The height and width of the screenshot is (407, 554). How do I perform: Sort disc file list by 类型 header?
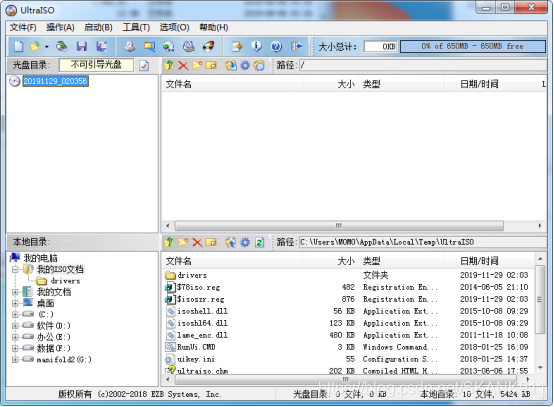pos(401,84)
